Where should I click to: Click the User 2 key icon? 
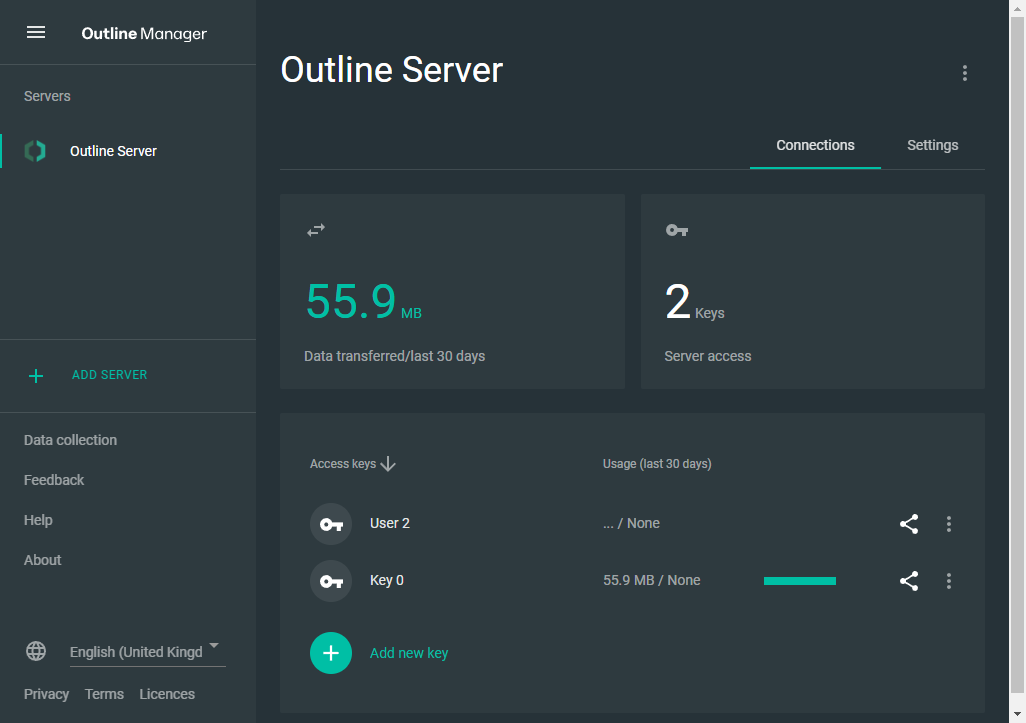[x=331, y=524]
